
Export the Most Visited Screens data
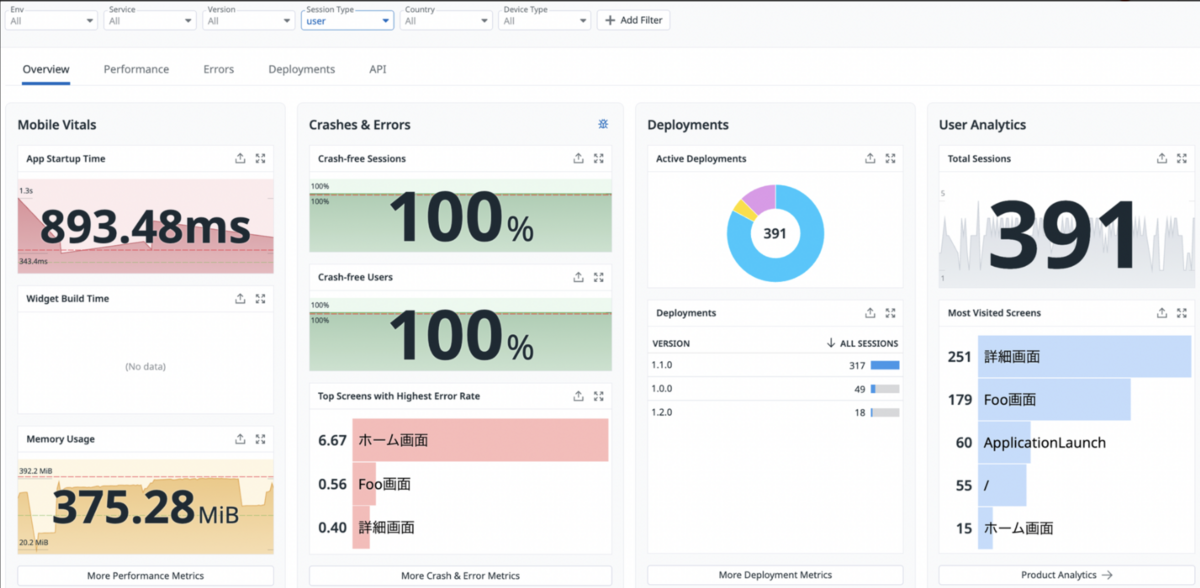point(1161,313)
